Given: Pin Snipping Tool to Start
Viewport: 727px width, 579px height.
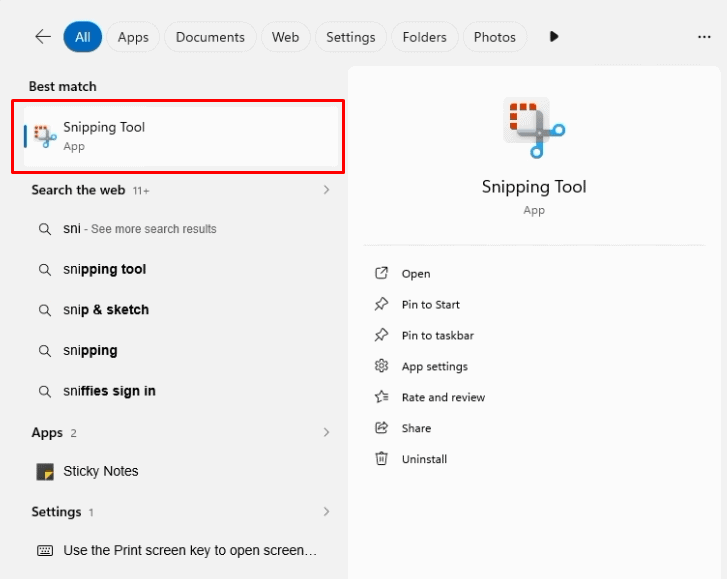Looking at the screenshot, I should pos(431,305).
